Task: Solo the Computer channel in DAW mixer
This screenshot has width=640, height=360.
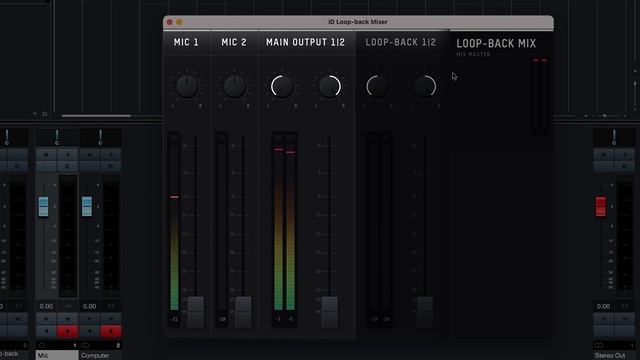Action: (111, 155)
